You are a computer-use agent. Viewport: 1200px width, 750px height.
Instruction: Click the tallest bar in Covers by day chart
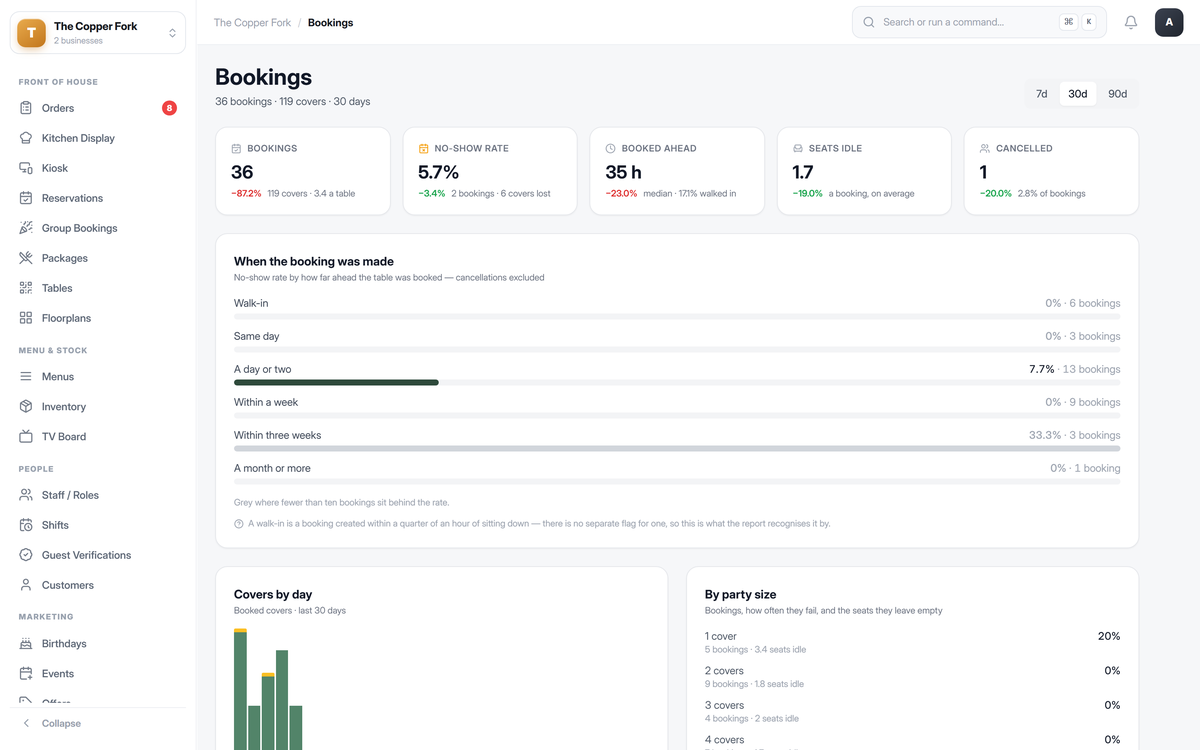tap(240, 689)
